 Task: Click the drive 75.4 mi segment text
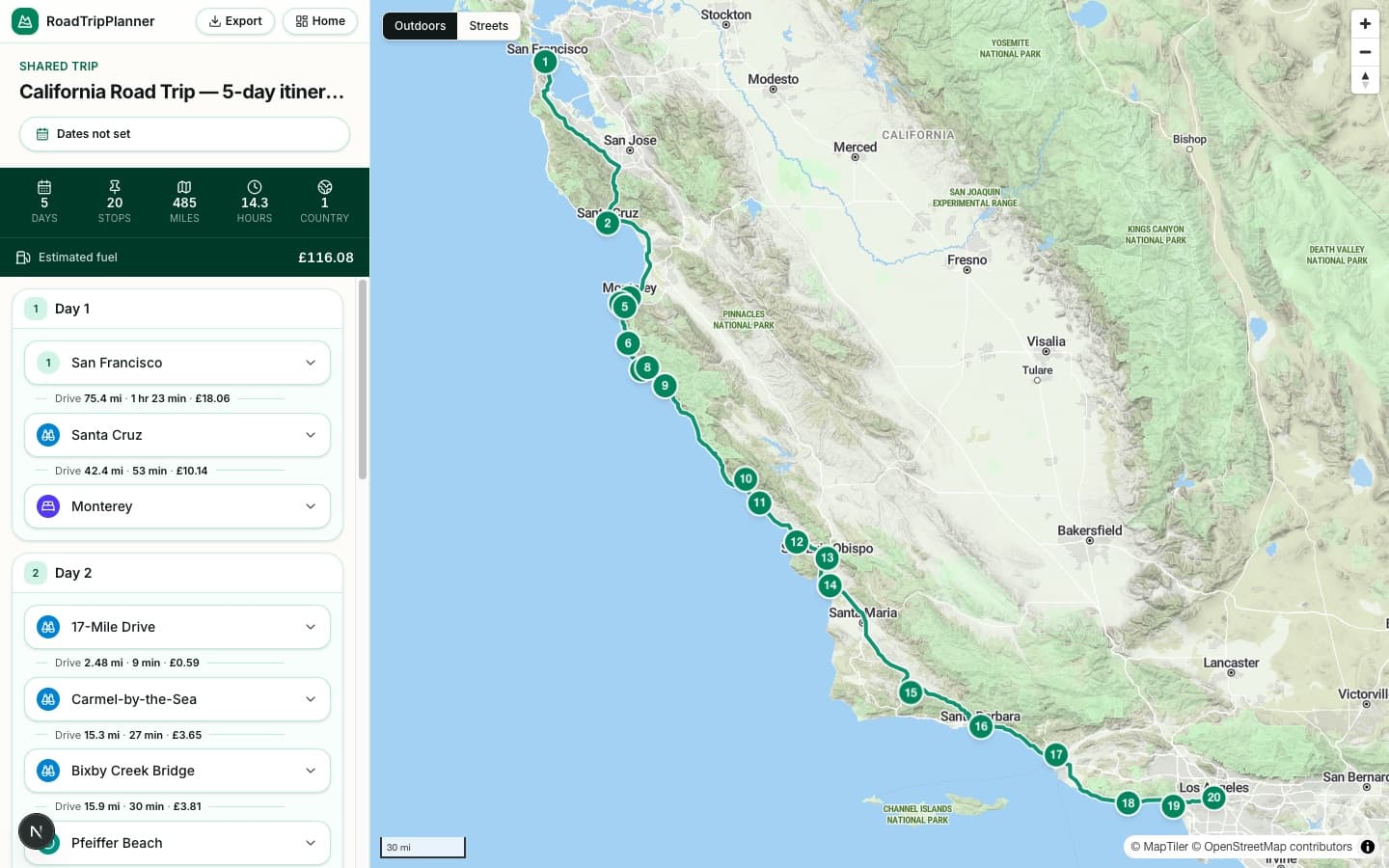click(x=142, y=398)
